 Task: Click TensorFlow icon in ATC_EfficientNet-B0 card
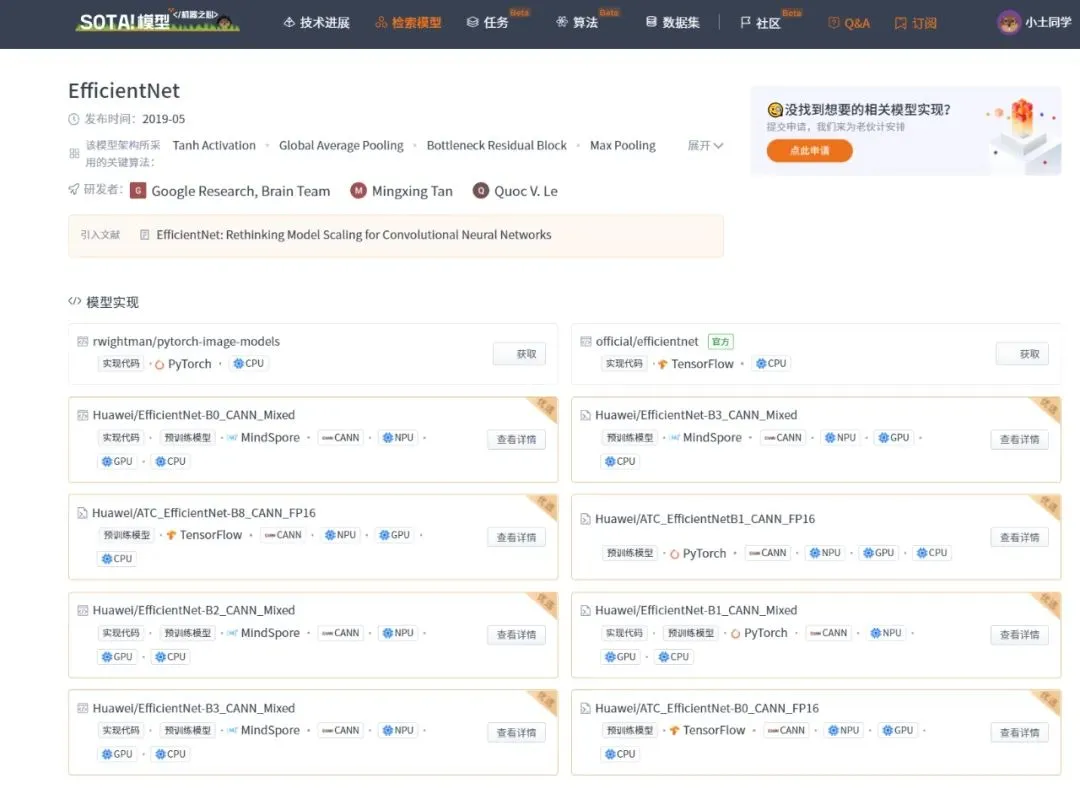674,731
